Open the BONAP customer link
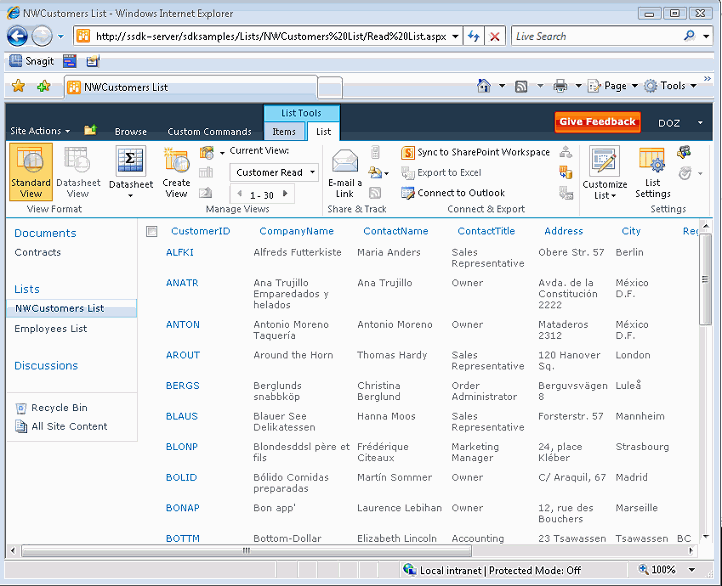722x586 pixels. tap(182, 508)
